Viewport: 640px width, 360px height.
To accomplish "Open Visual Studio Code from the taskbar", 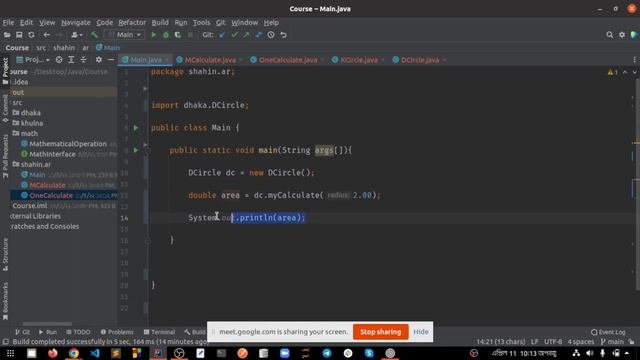I will point(95,353).
